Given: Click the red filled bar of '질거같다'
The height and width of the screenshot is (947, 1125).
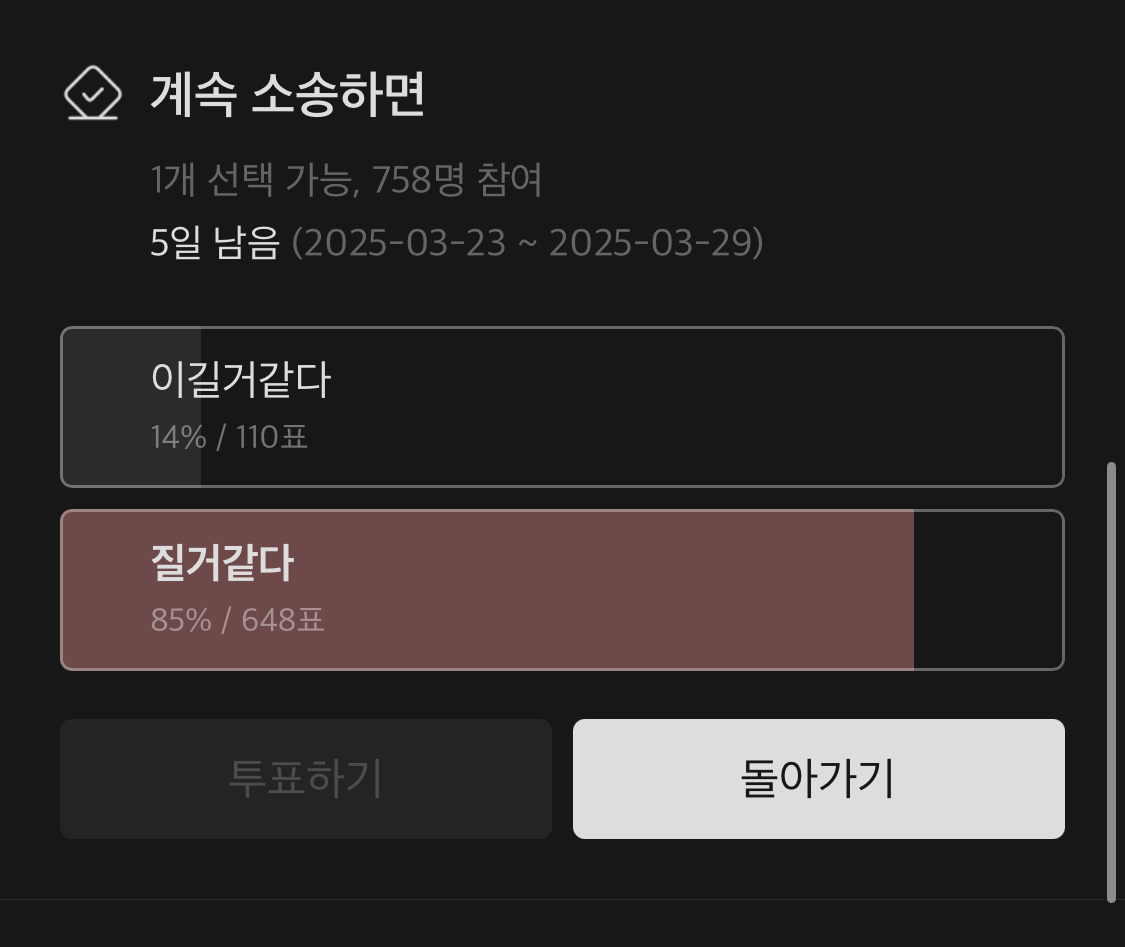Looking at the screenshot, I should 600,590.
